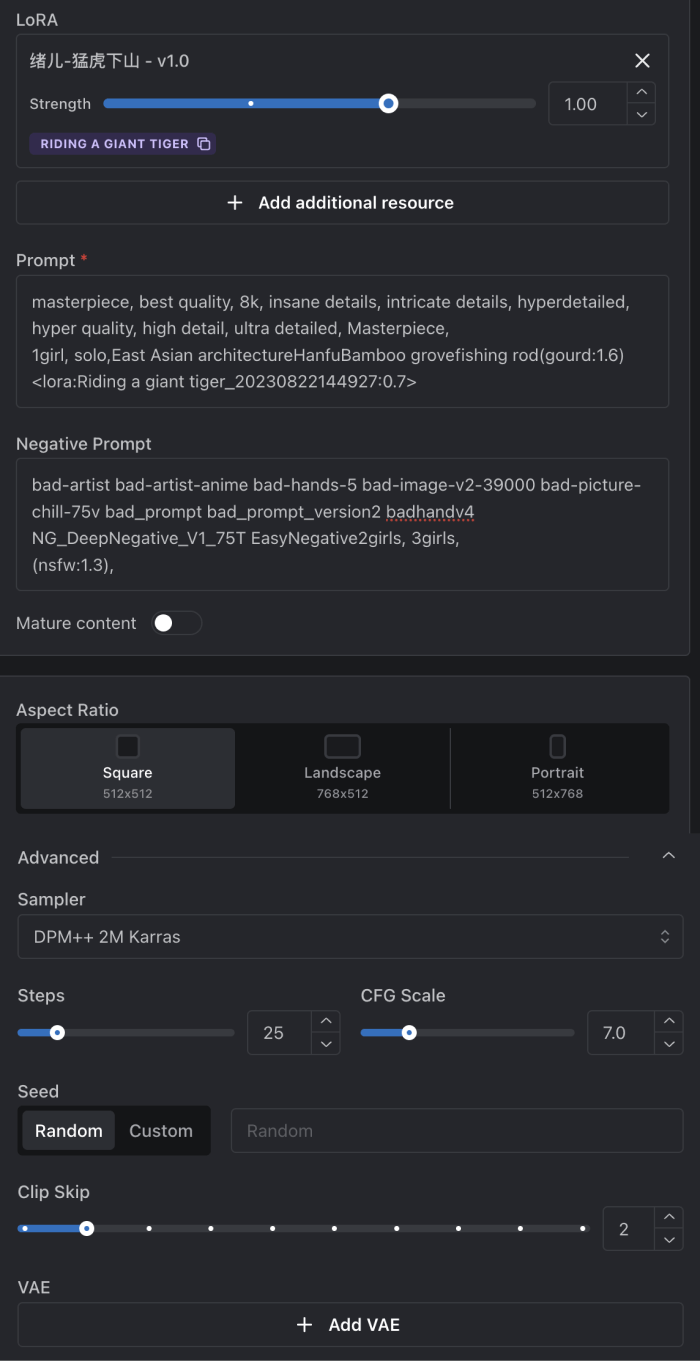Image resolution: width=700 pixels, height=1361 pixels.
Task: Click the Seed value input field
Action: pos(457,1131)
